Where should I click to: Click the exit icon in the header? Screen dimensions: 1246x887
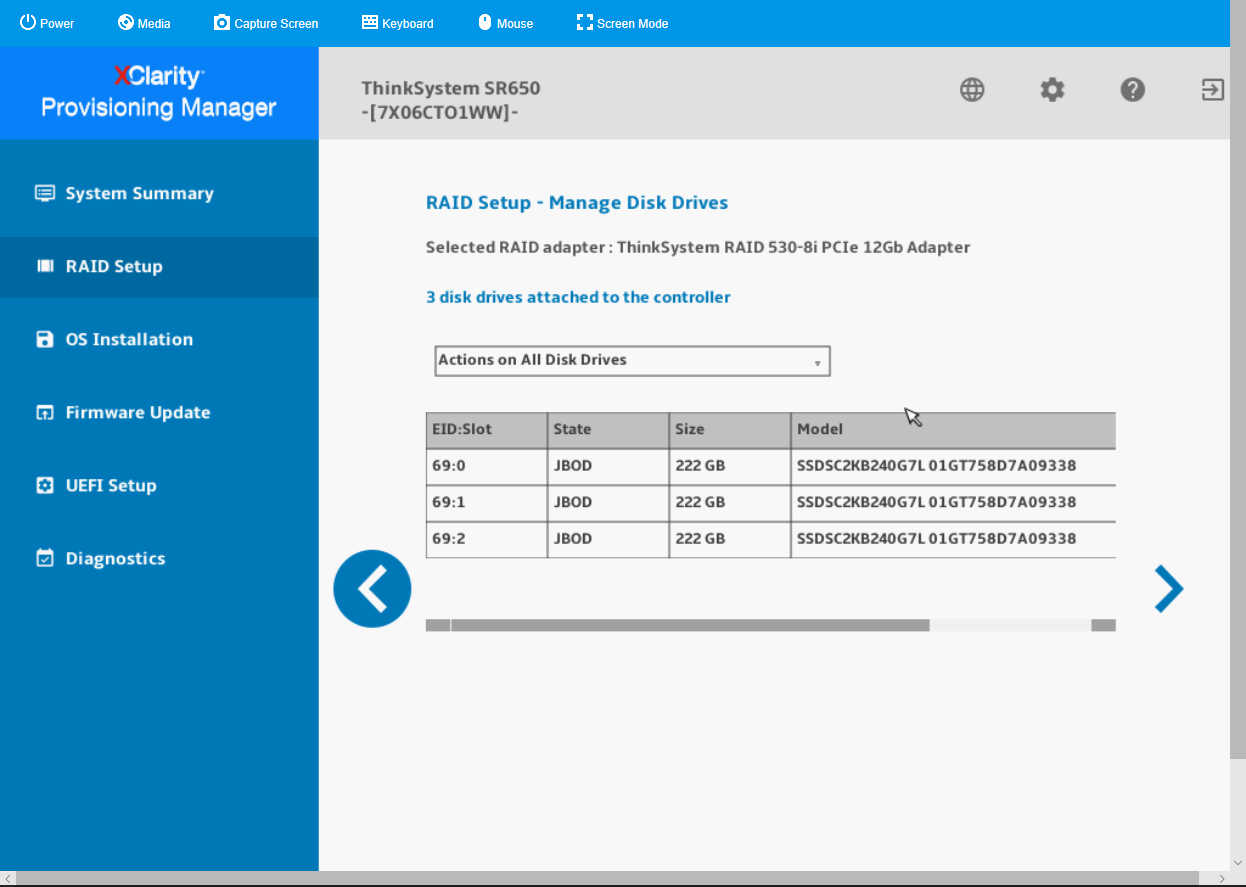[x=1212, y=90]
